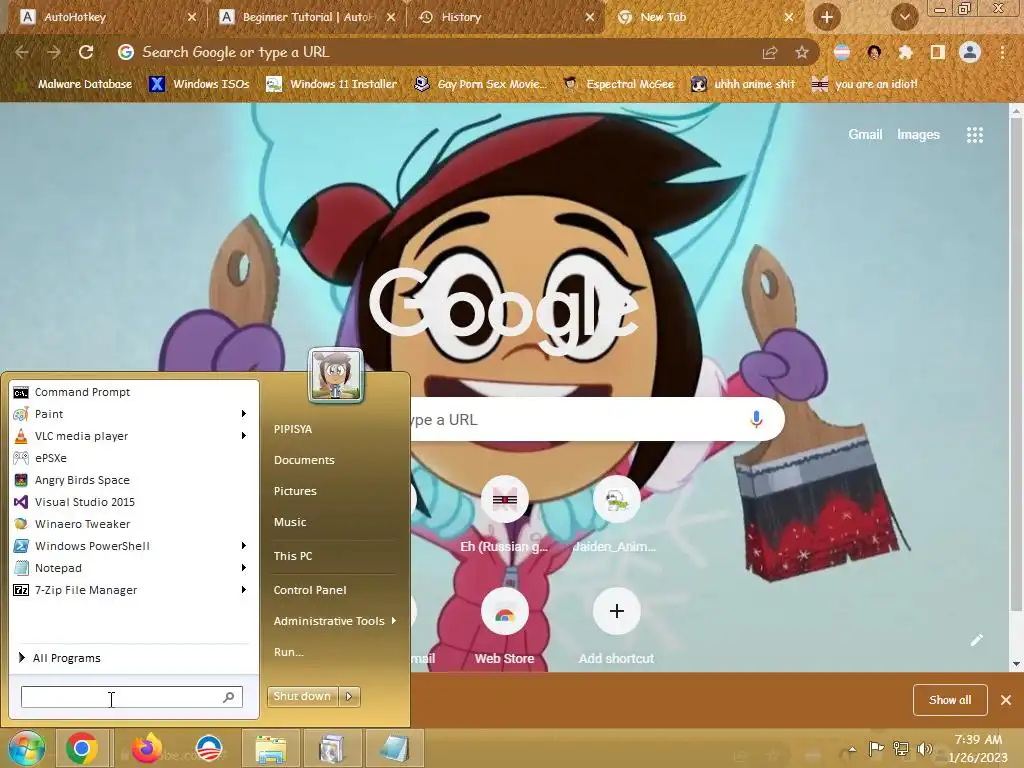The height and width of the screenshot is (768, 1024).
Task: Open Google Images link
Action: [918, 135]
